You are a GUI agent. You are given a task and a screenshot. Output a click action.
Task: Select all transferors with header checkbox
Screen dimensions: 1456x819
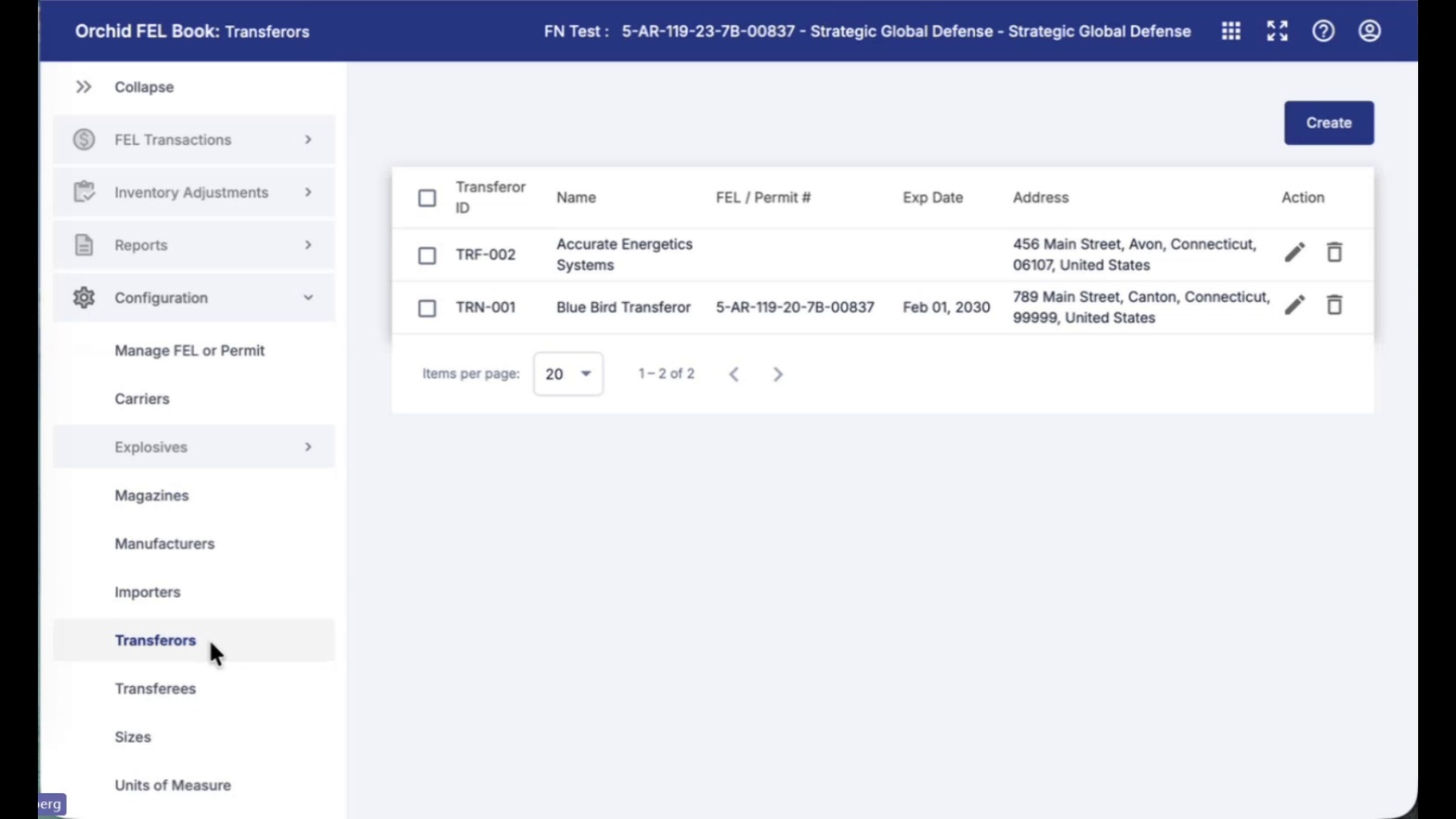point(427,198)
